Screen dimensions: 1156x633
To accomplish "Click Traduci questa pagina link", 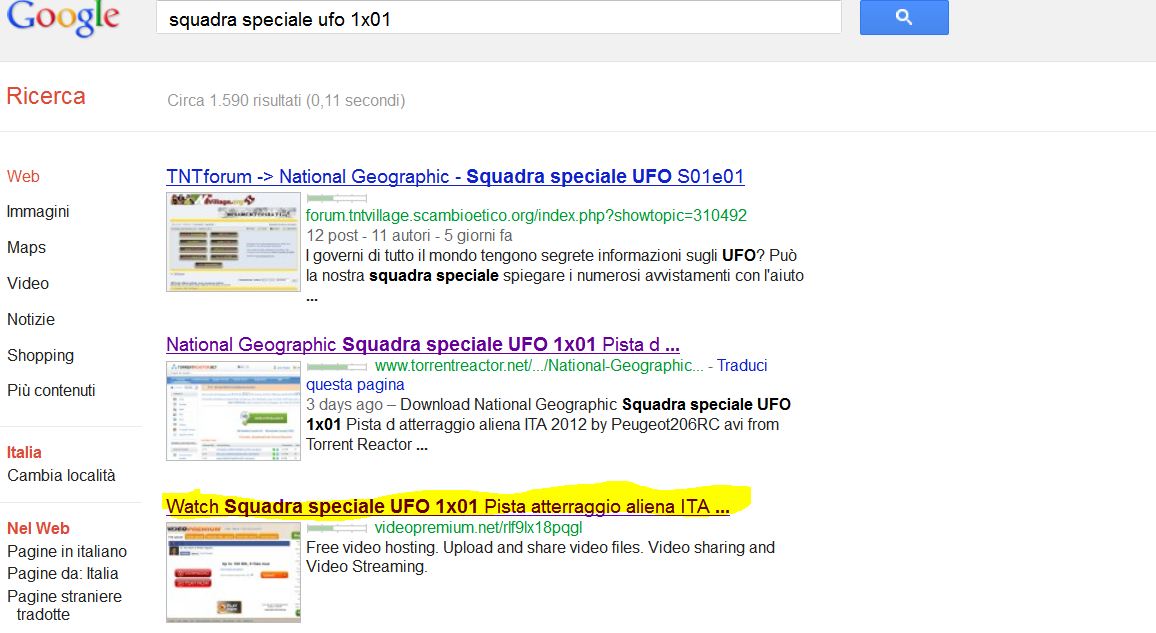I will coord(537,375).
